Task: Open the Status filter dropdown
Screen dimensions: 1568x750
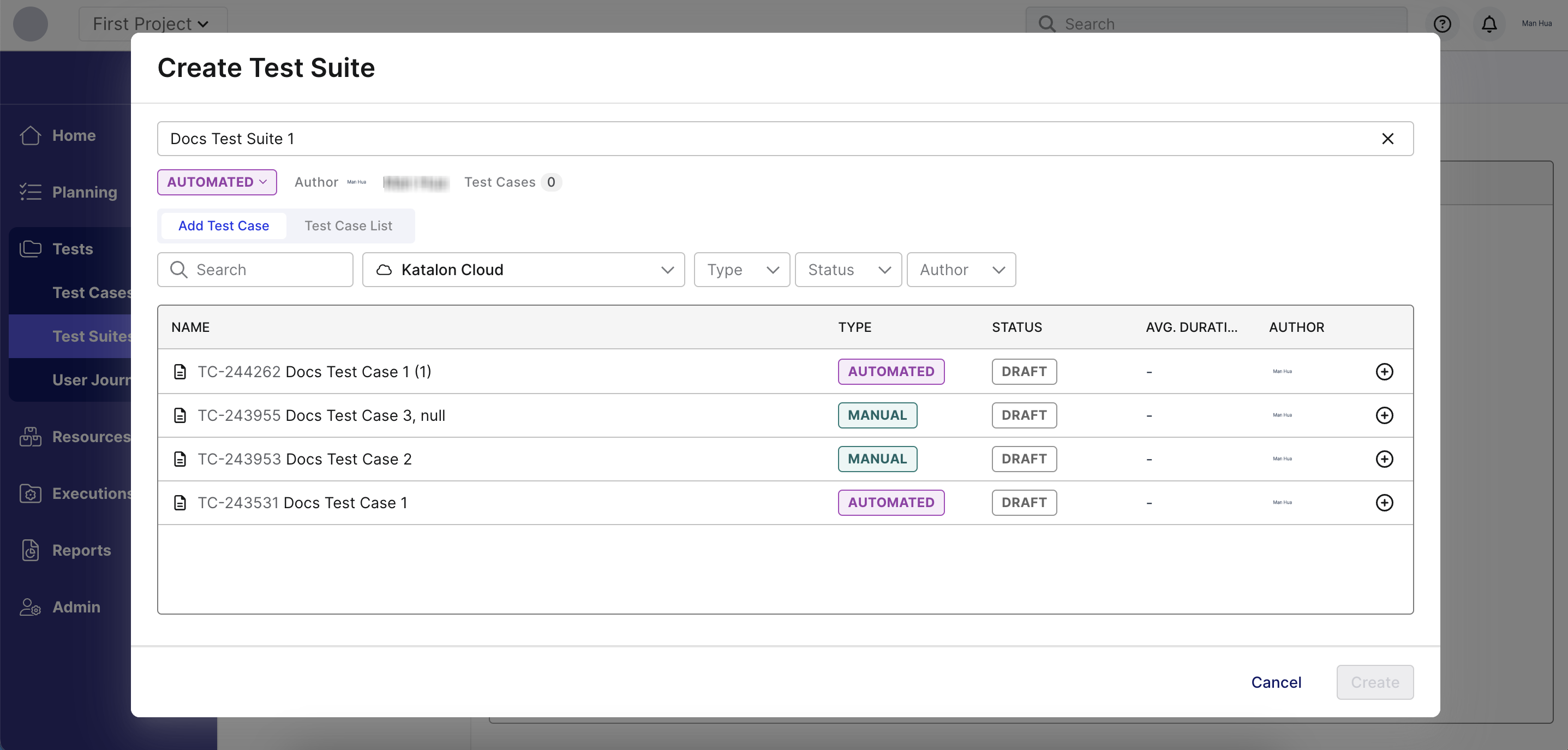Action: coord(848,270)
